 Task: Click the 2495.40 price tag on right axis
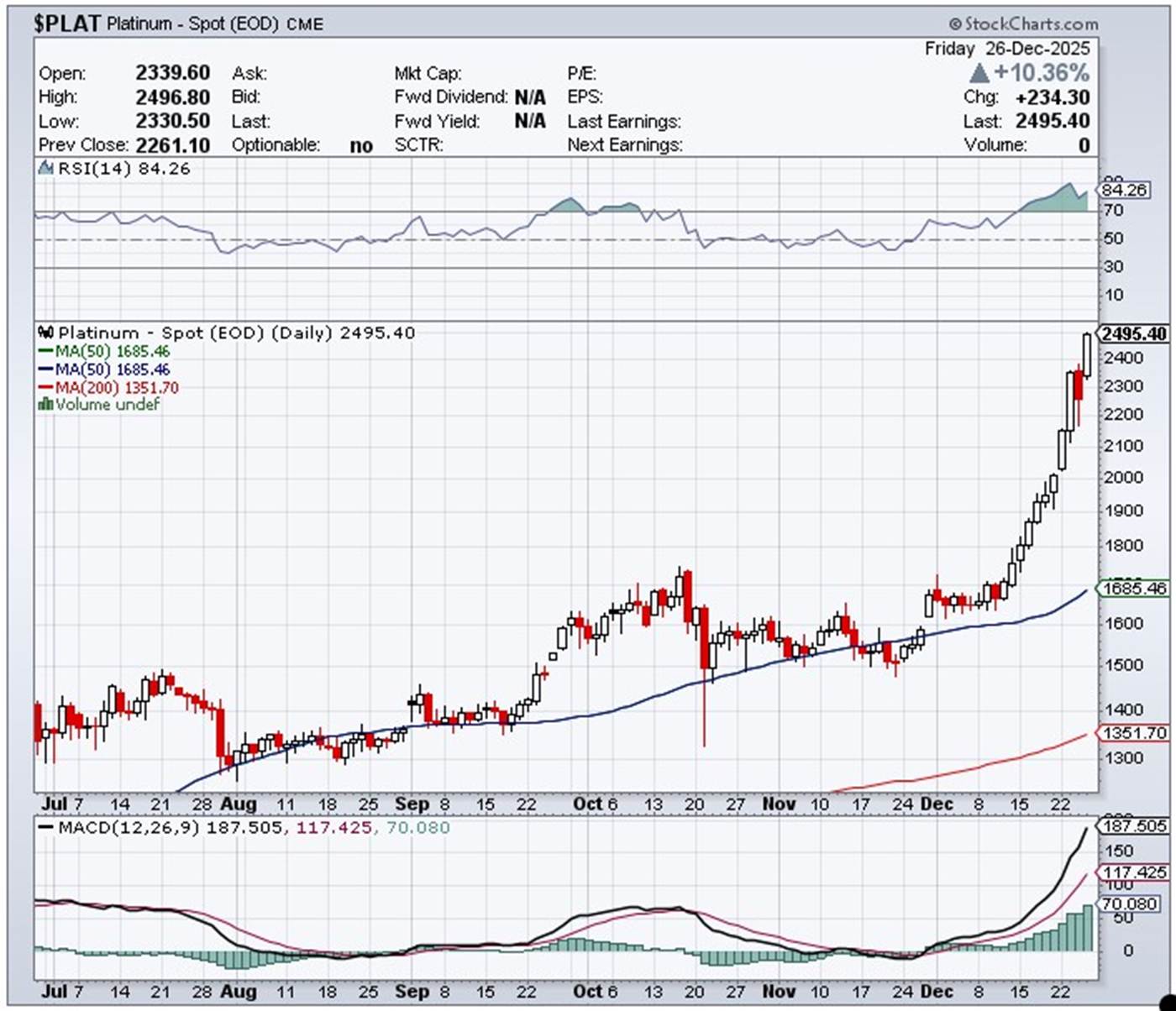1134,334
